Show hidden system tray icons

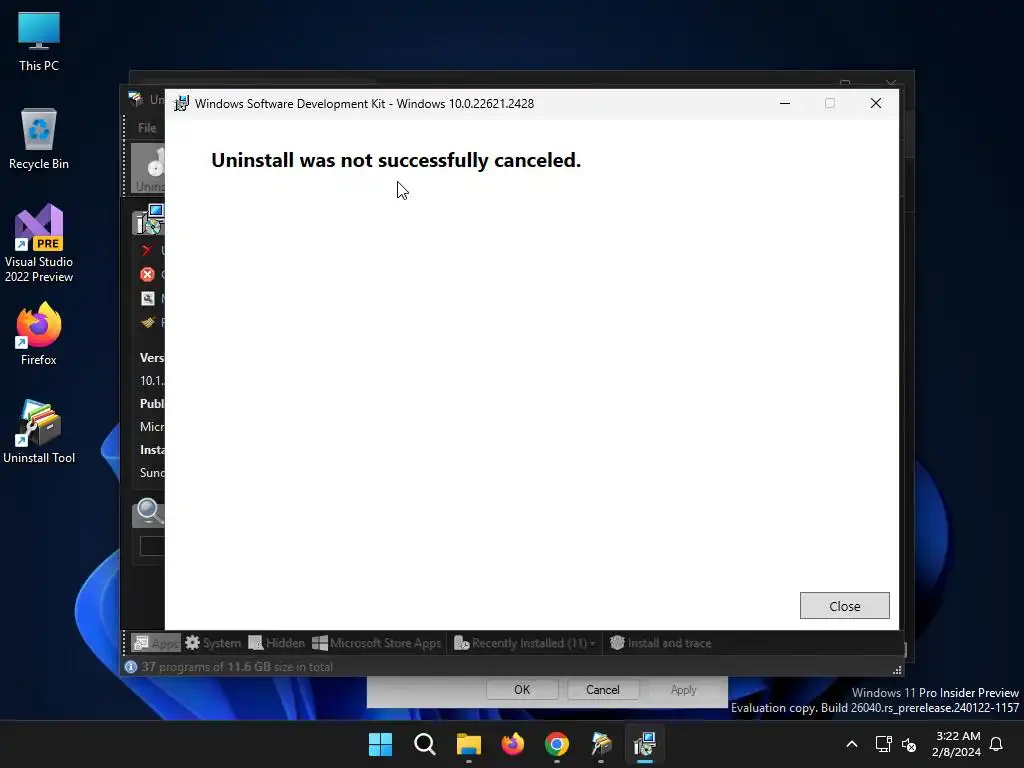852,744
